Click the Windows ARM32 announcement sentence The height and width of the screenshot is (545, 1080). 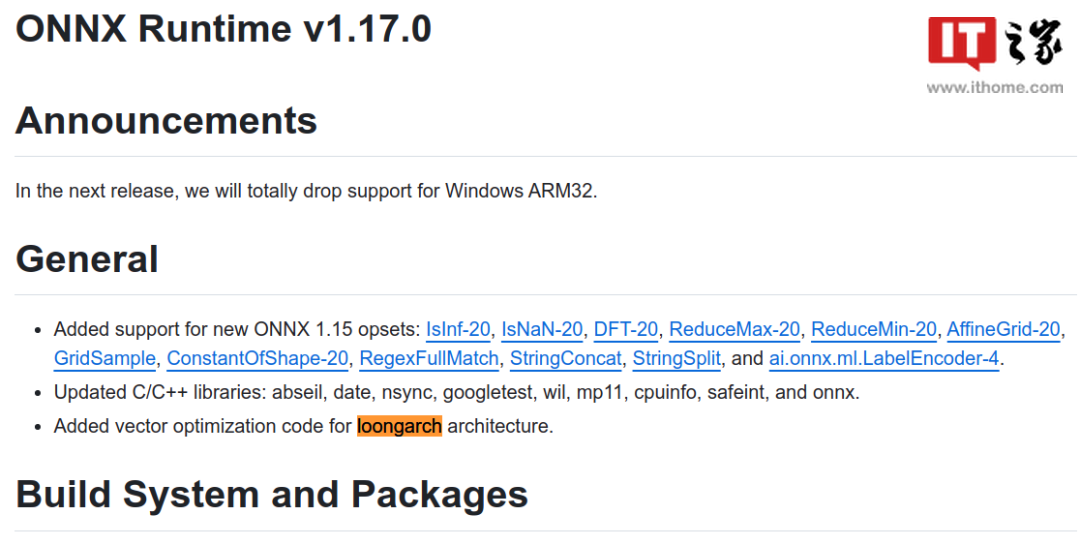[x=306, y=190]
